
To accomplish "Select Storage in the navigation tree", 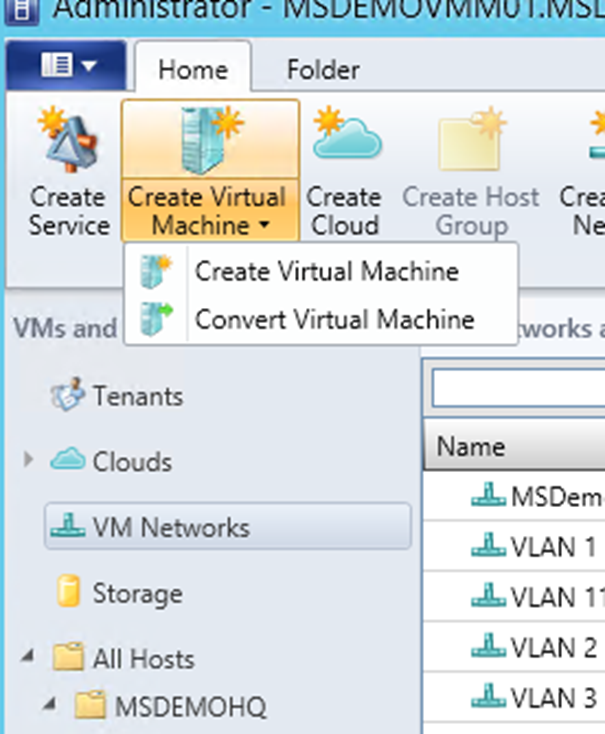I will coord(137,594).
